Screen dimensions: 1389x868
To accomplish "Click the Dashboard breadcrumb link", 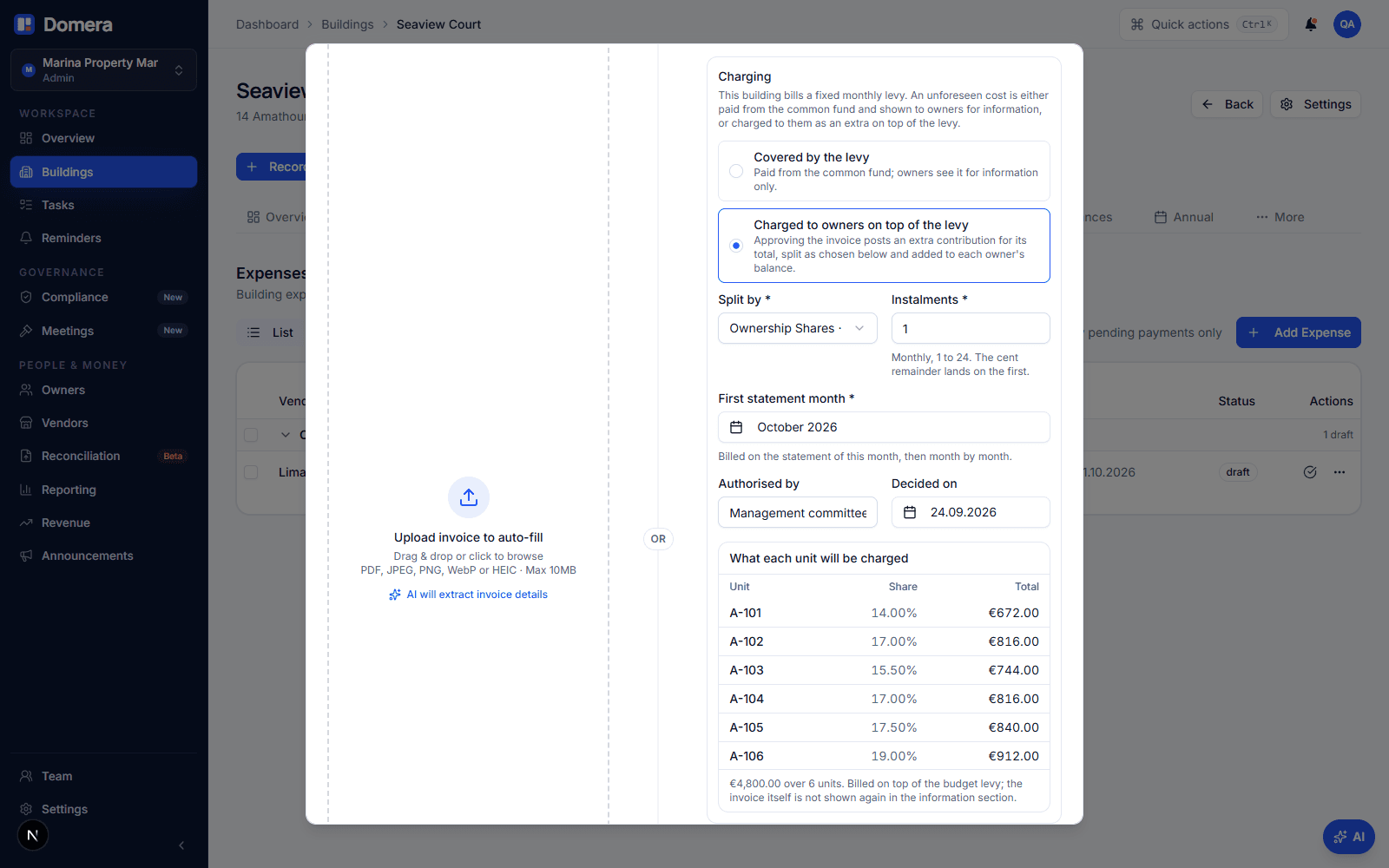I will (267, 24).
